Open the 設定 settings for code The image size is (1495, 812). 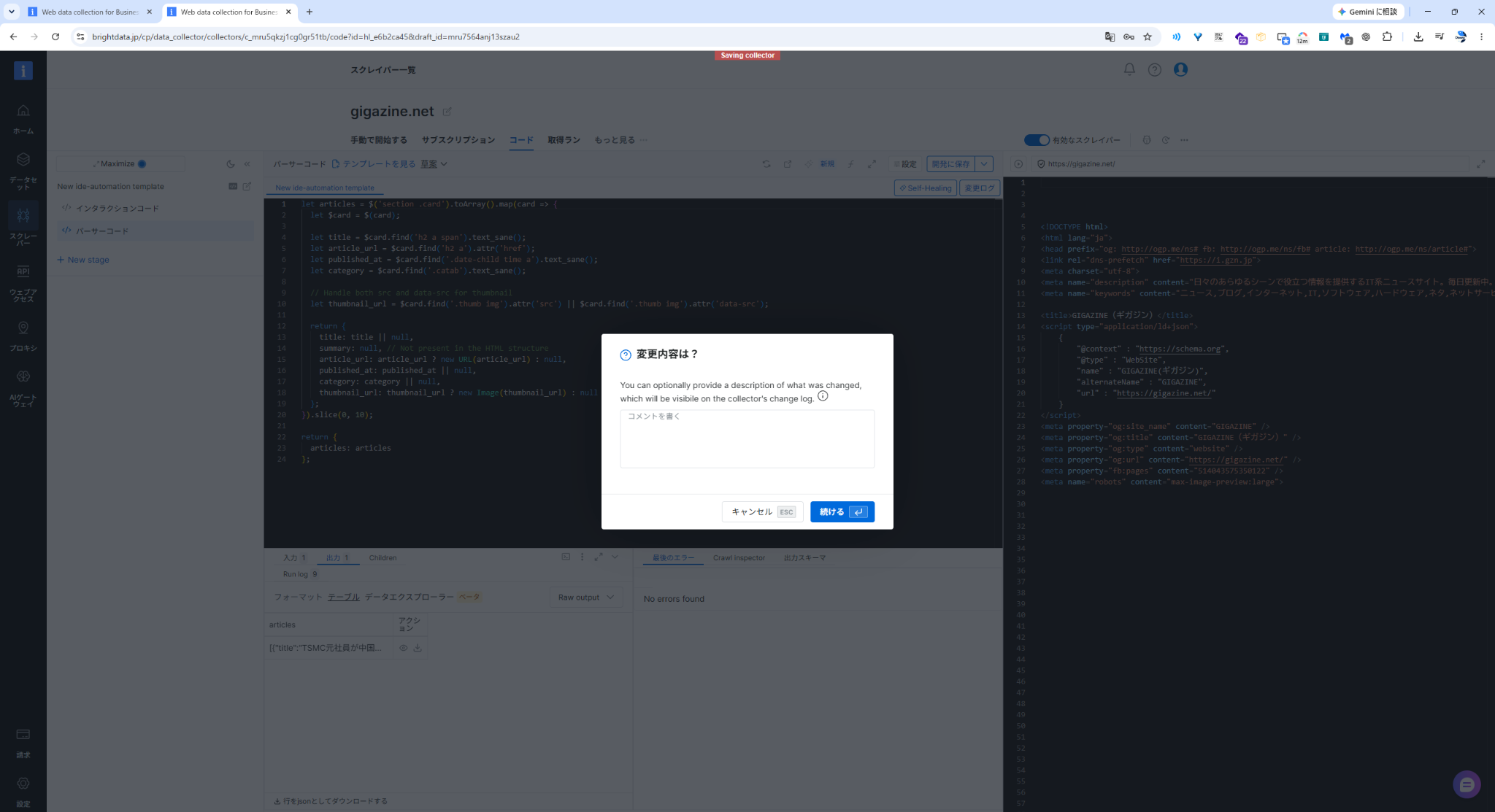click(x=905, y=164)
